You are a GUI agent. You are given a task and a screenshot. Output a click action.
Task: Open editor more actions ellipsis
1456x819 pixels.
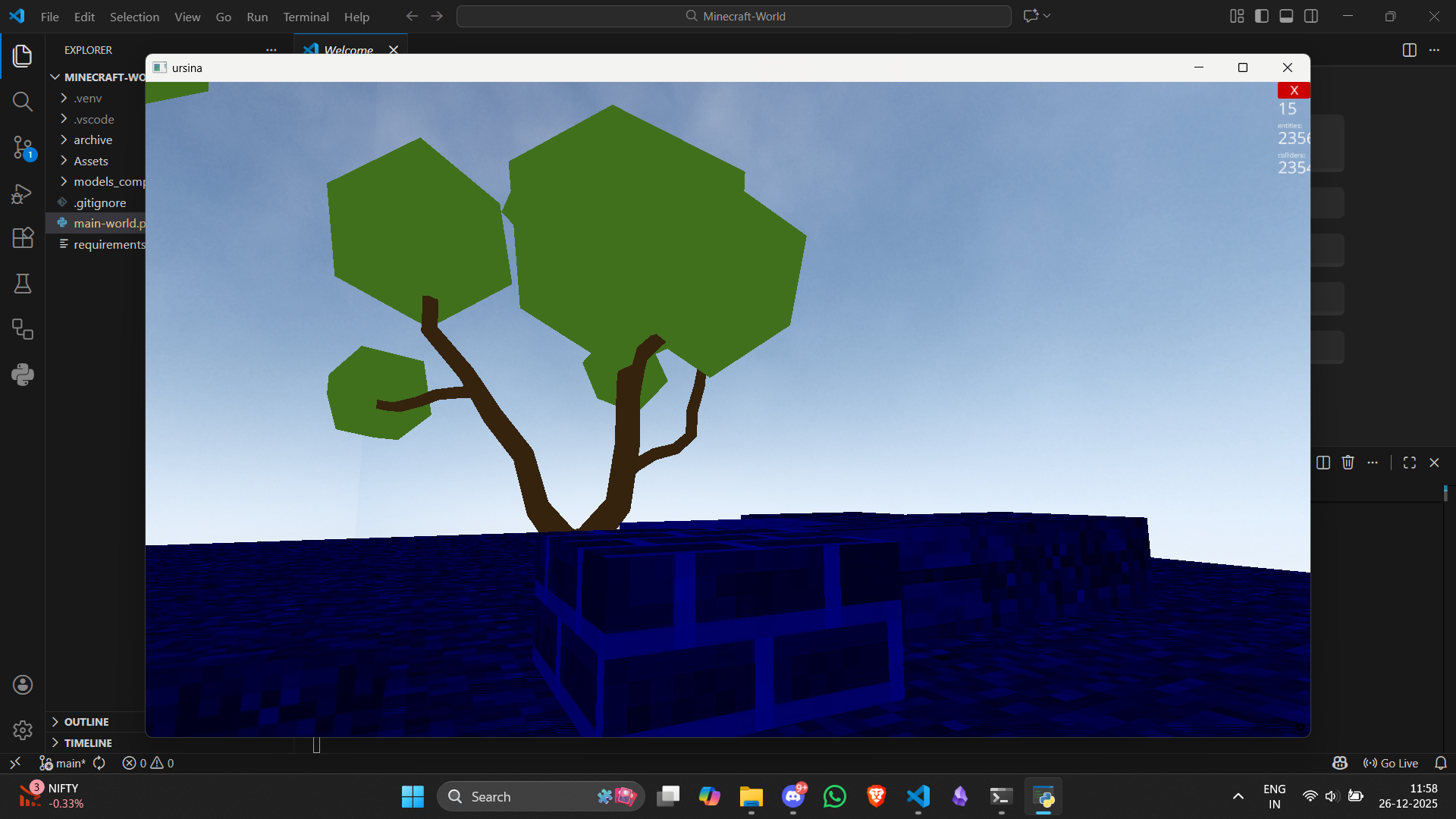point(1434,50)
